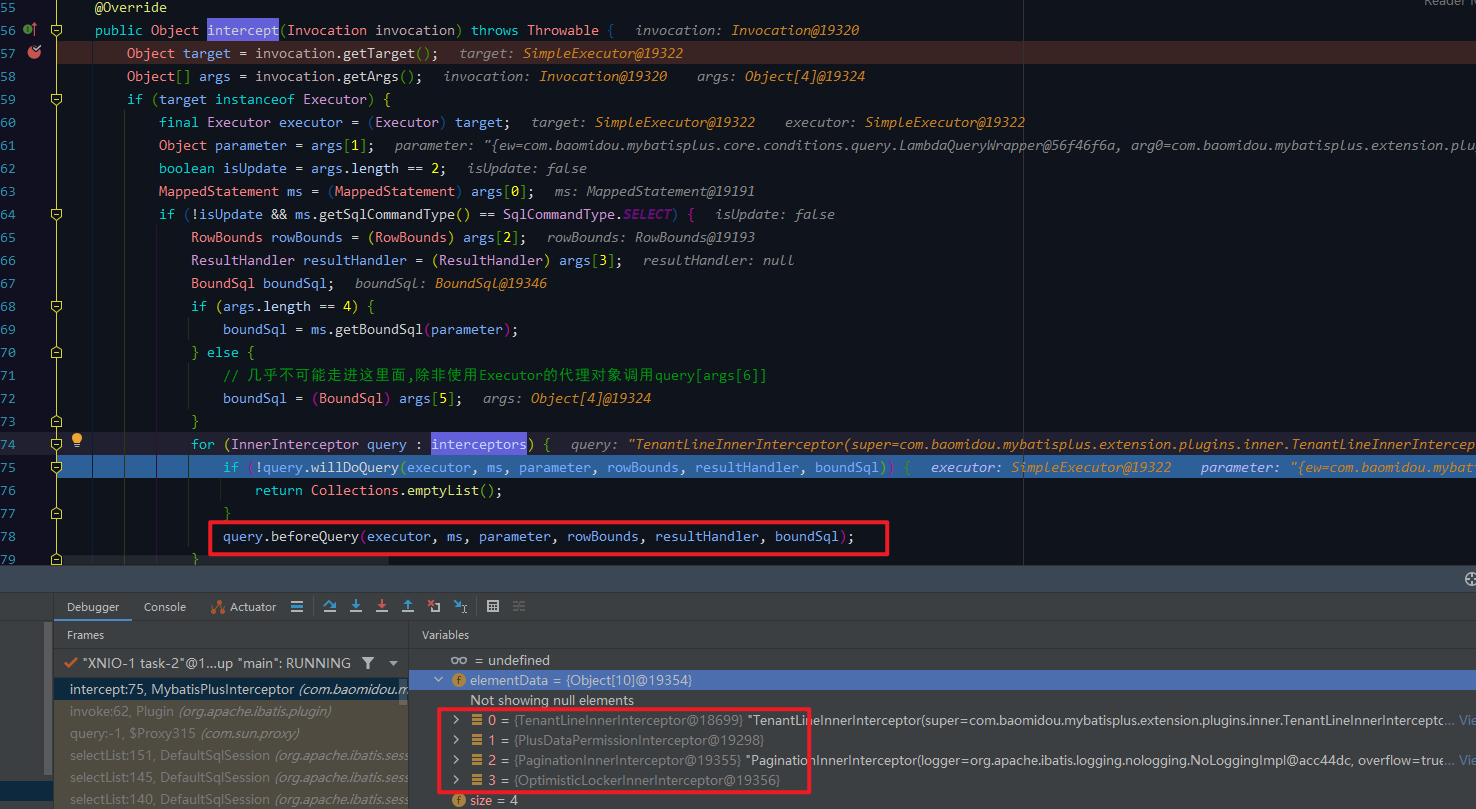
Task: Collapse the code fold on line 59
Action: 56,99
